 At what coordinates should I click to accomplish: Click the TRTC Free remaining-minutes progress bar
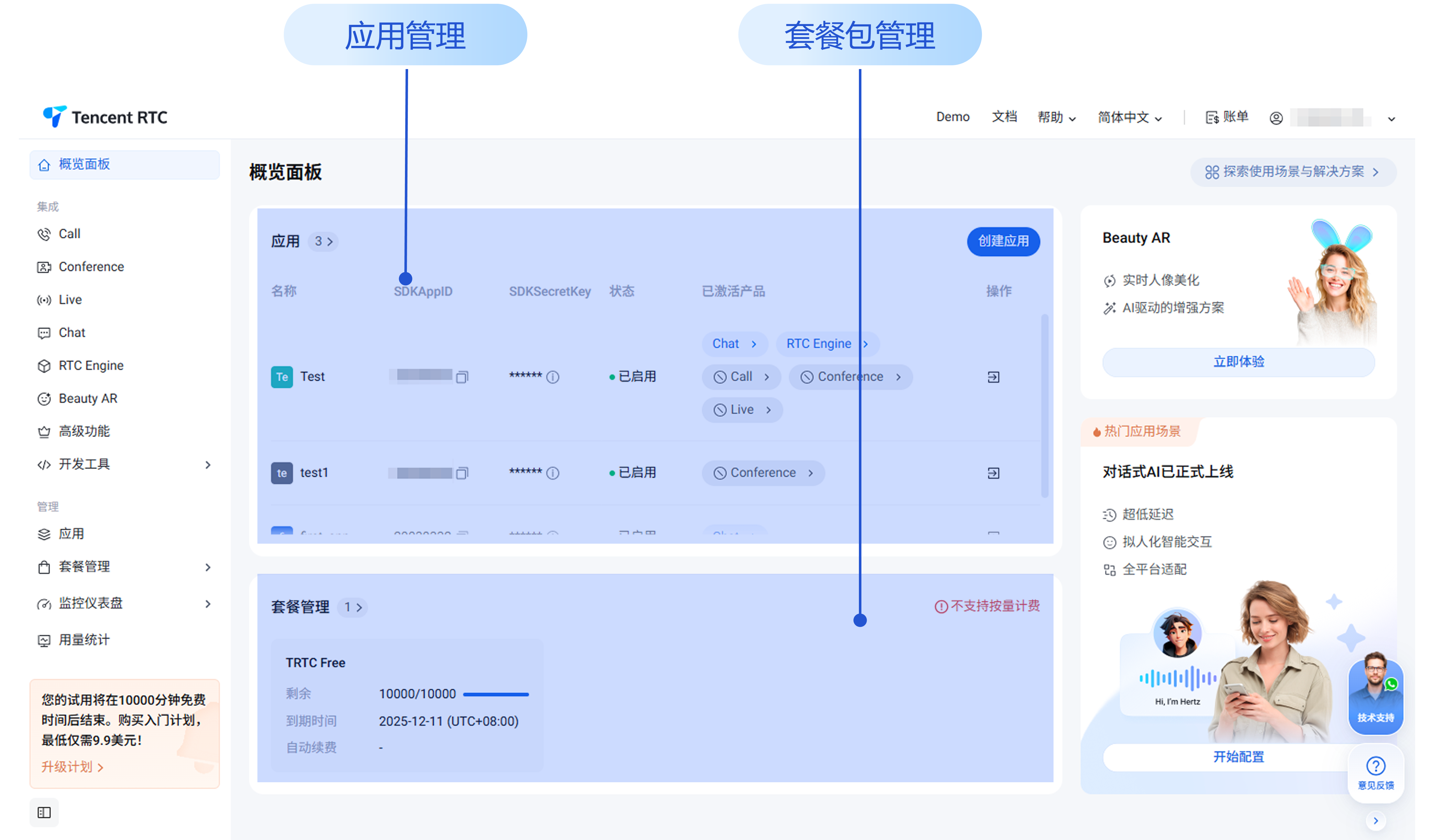click(496, 694)
